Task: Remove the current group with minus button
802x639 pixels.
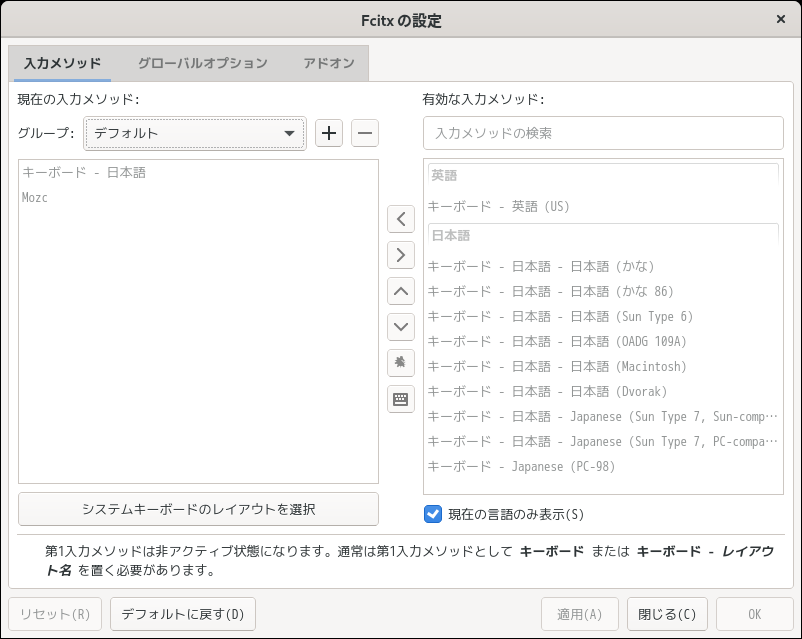Action: 365,133
